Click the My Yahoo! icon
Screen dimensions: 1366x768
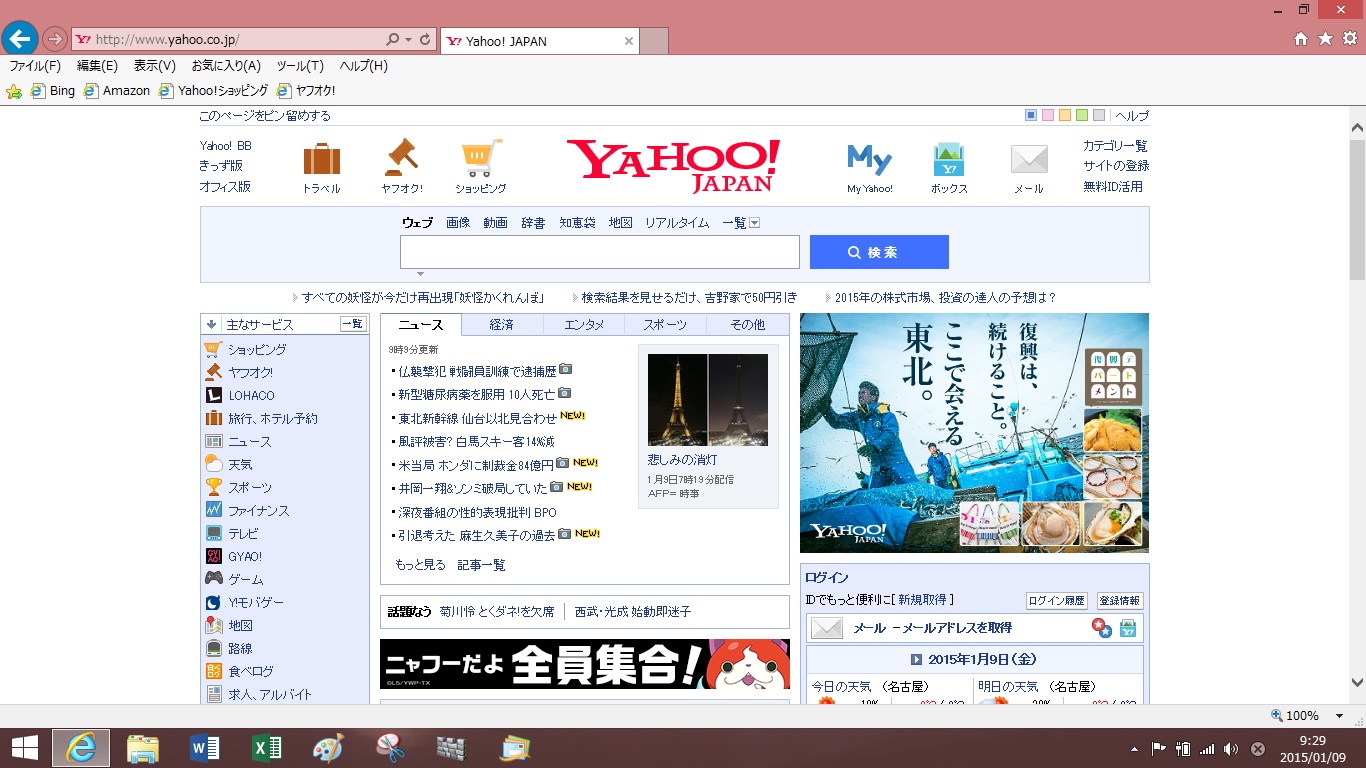coord(869,159)
